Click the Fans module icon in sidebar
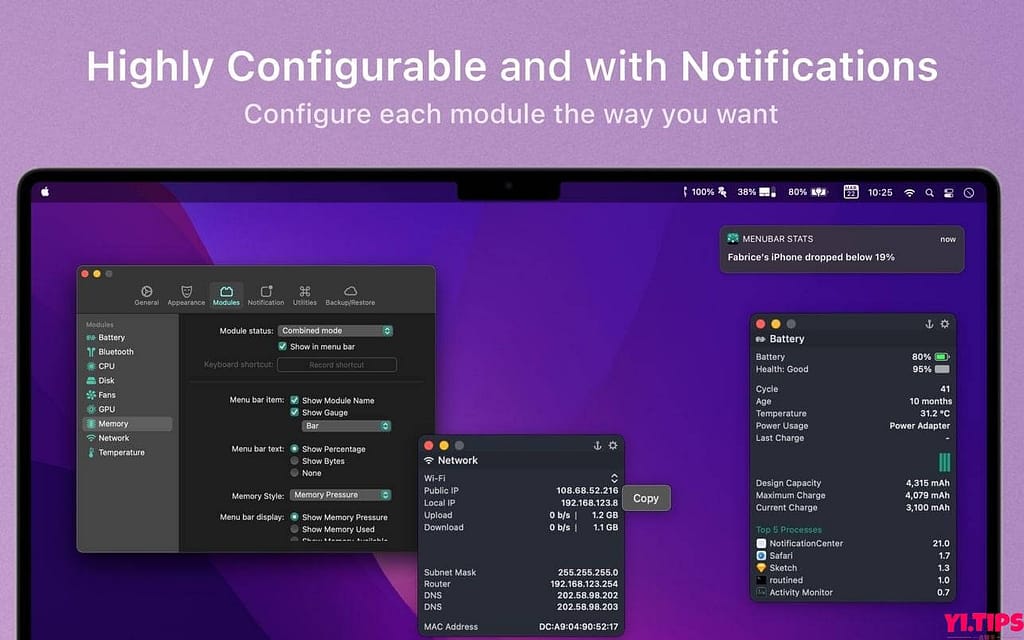Image resolution: width=1024 pixels, height=640 pixels. 91,395
